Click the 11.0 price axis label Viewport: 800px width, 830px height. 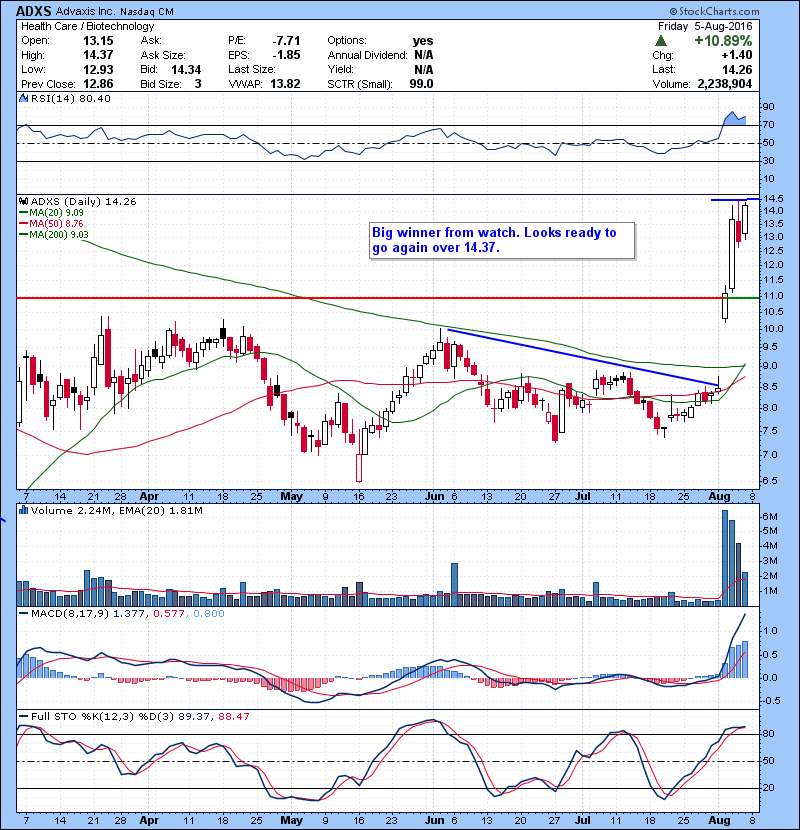click(x=774, y=296)
